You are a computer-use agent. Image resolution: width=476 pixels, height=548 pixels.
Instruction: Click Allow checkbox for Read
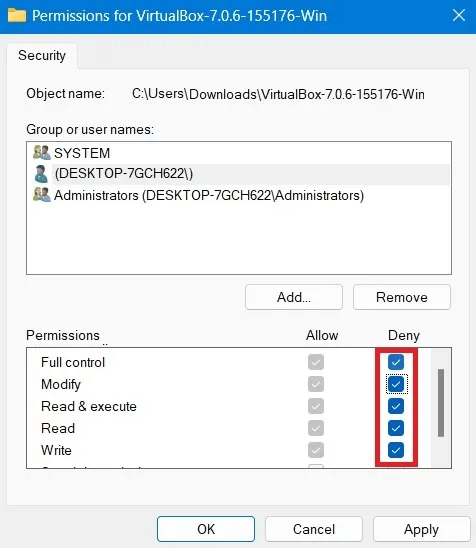point(316,428)
